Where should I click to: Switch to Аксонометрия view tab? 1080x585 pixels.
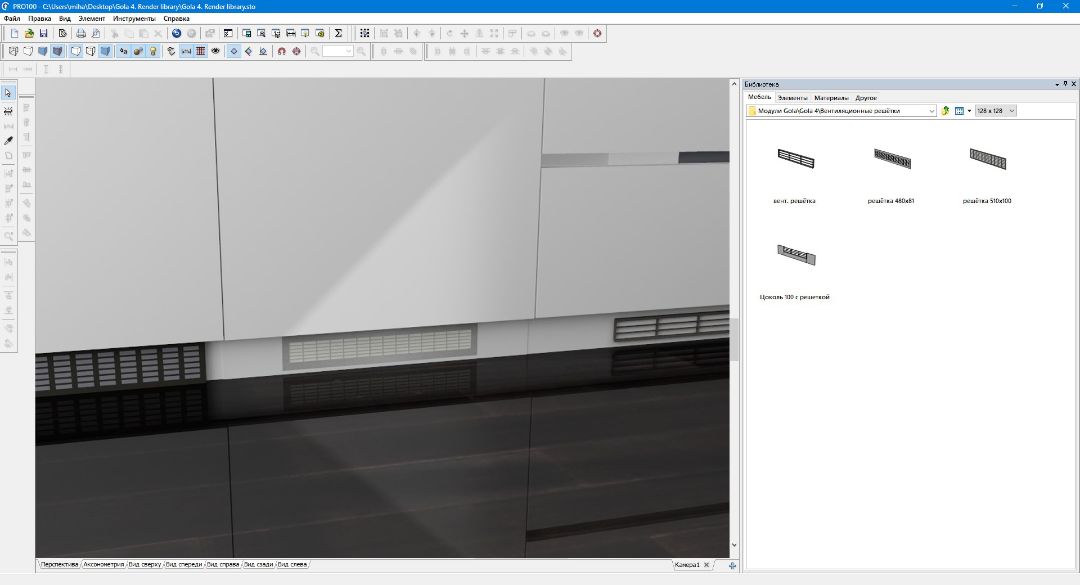click(104, 565)
